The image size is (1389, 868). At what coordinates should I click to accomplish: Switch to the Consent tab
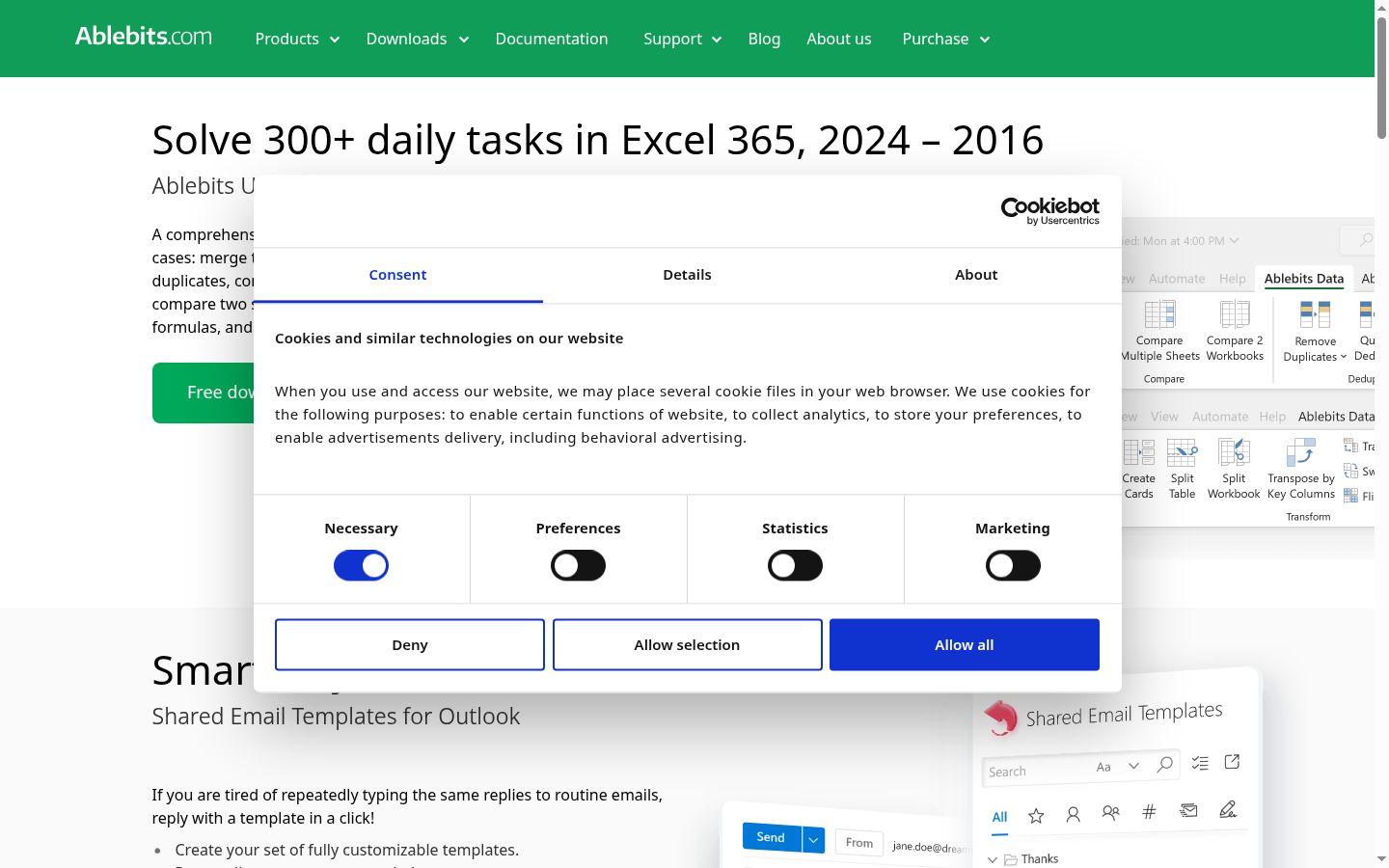[x=397, y=275]
